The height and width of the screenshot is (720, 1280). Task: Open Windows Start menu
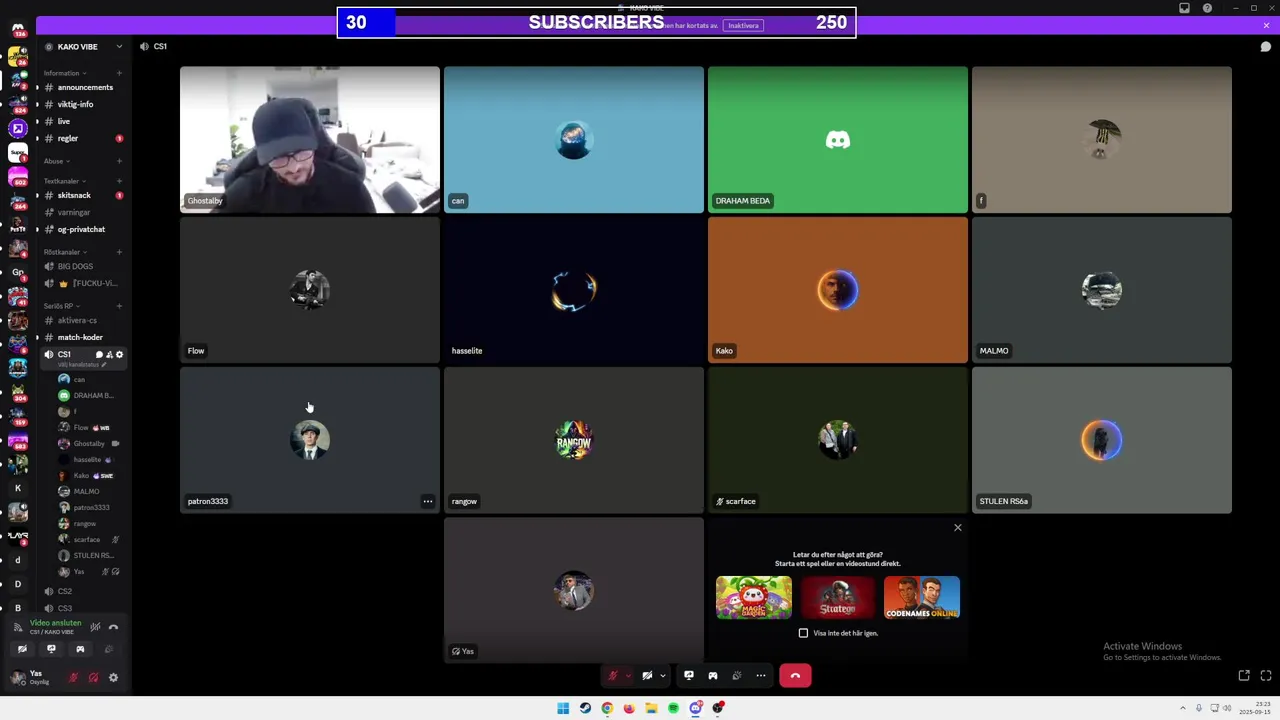[x=563, y=708]
